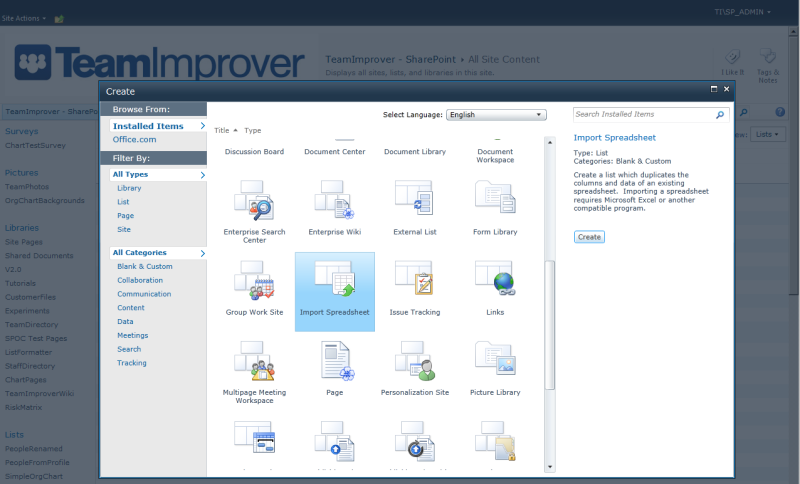Open PeopleFromProfile list link
Screen dimensions: 800x484
click(x=37, y=462)
